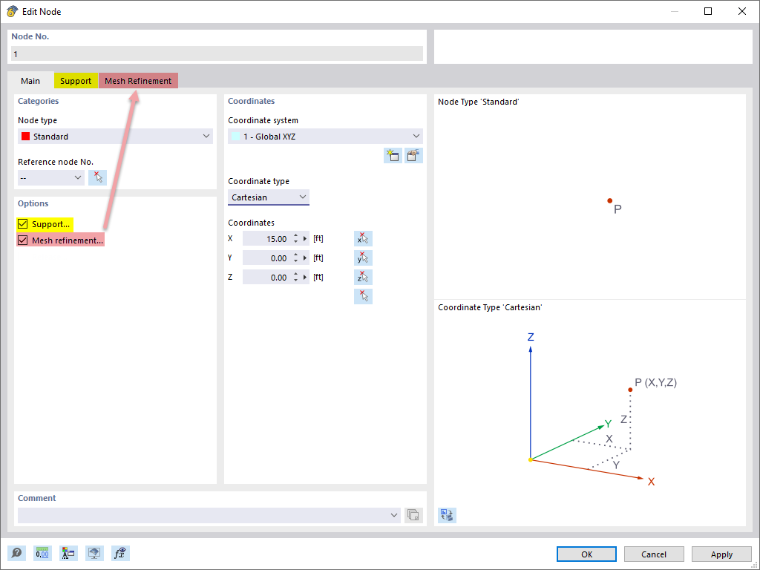Edit coordinate system icon
760x570 pixels.
(413, 156)
